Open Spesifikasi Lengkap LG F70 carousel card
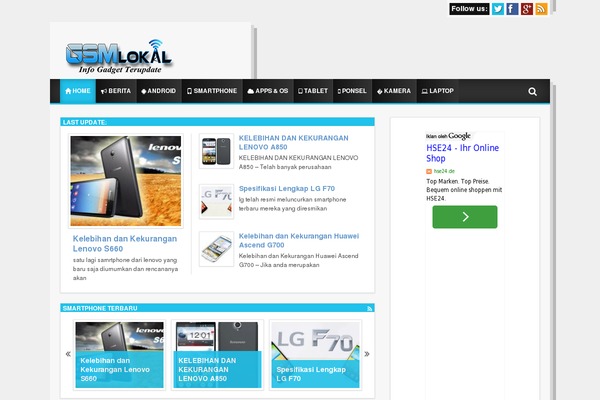This screenshot has height=400, width=600. [315, 355]
